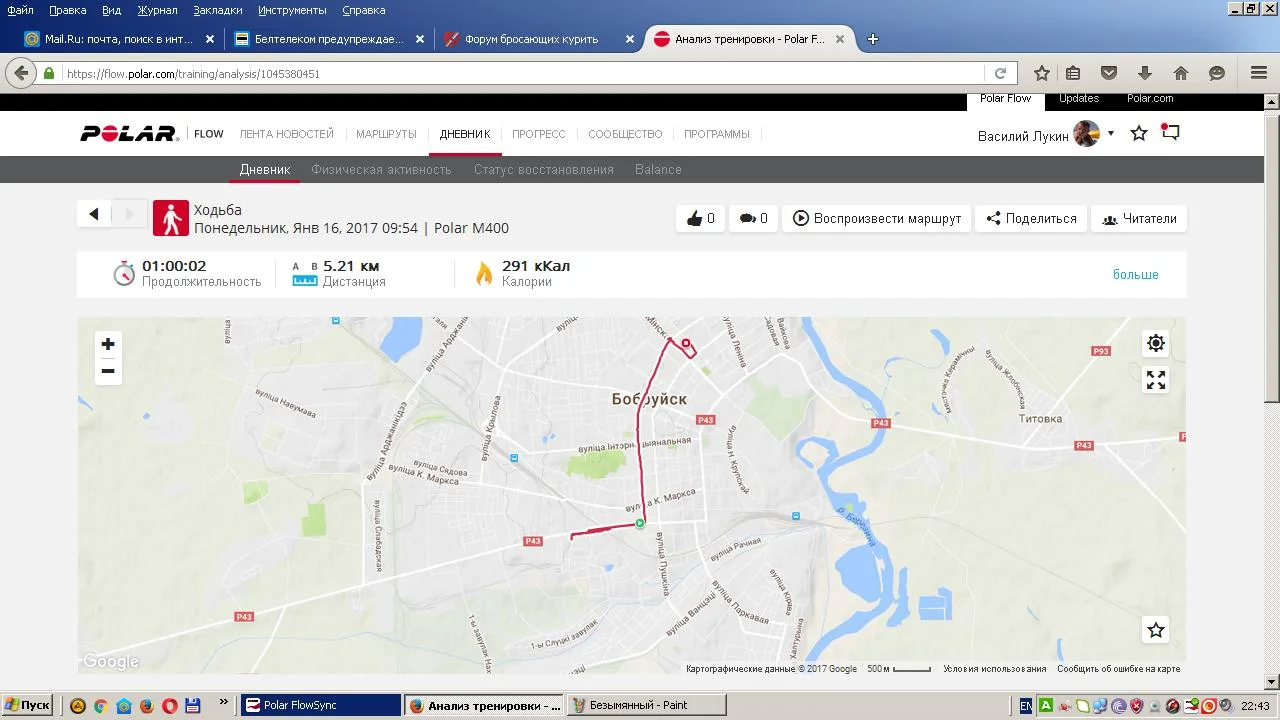
Task: Switch to the Физическая активность subtab
Action: tap(381, 170)
